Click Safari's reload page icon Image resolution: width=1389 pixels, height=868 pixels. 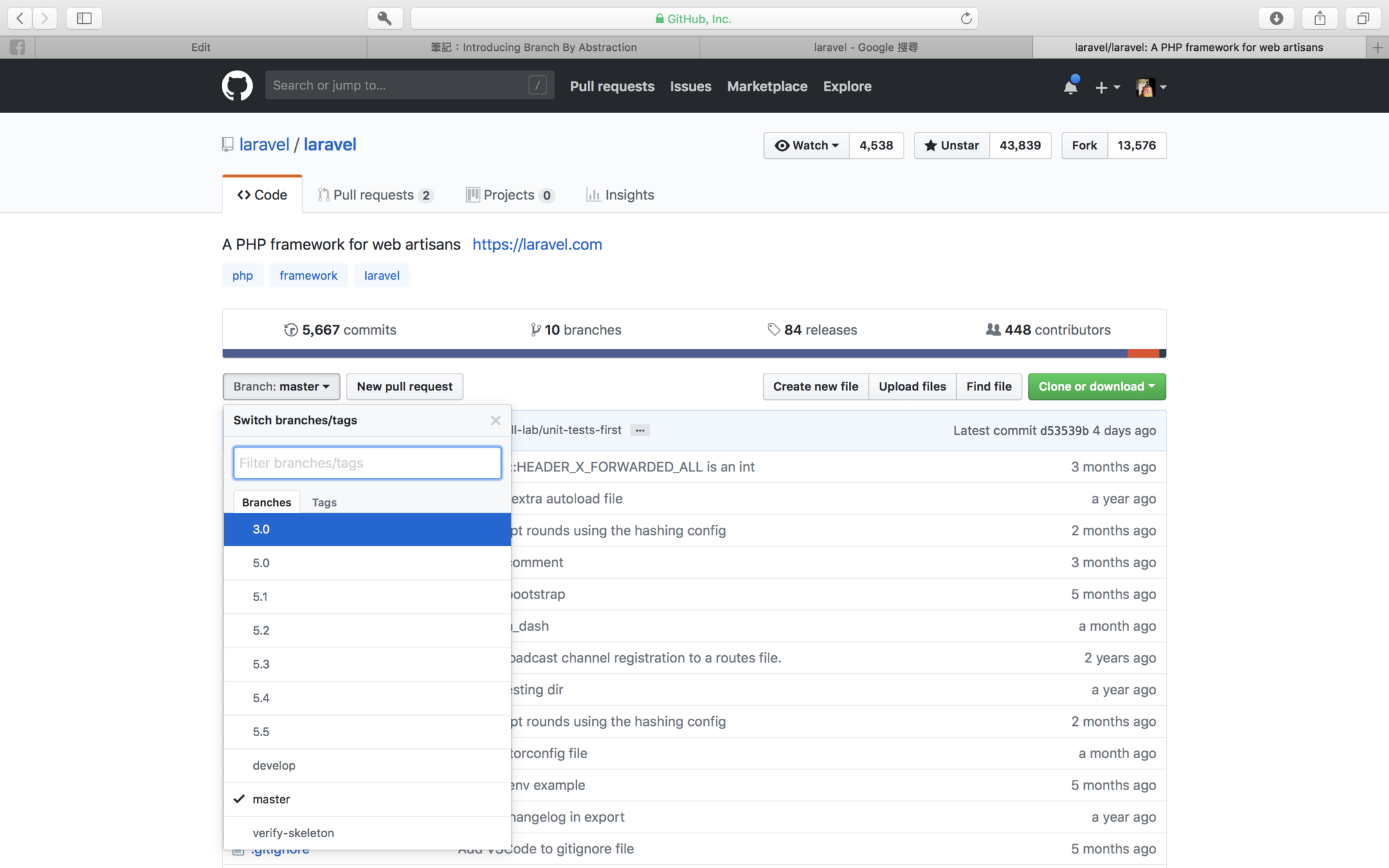click(966, 19)
